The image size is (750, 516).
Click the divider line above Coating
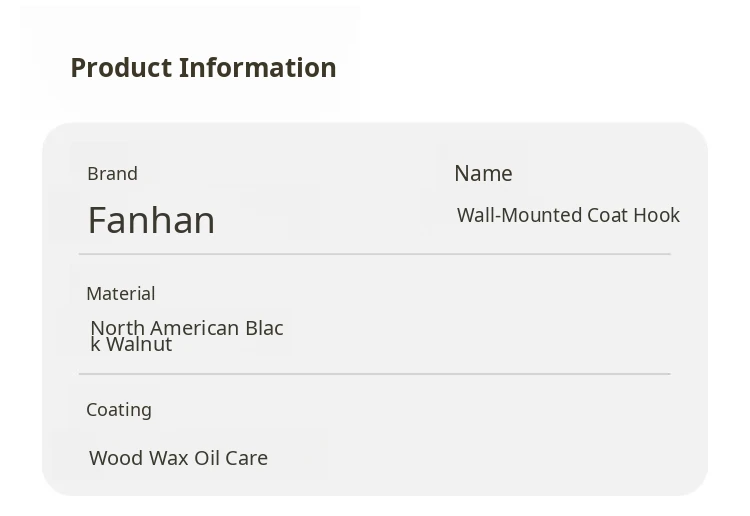tap(374, 374)
